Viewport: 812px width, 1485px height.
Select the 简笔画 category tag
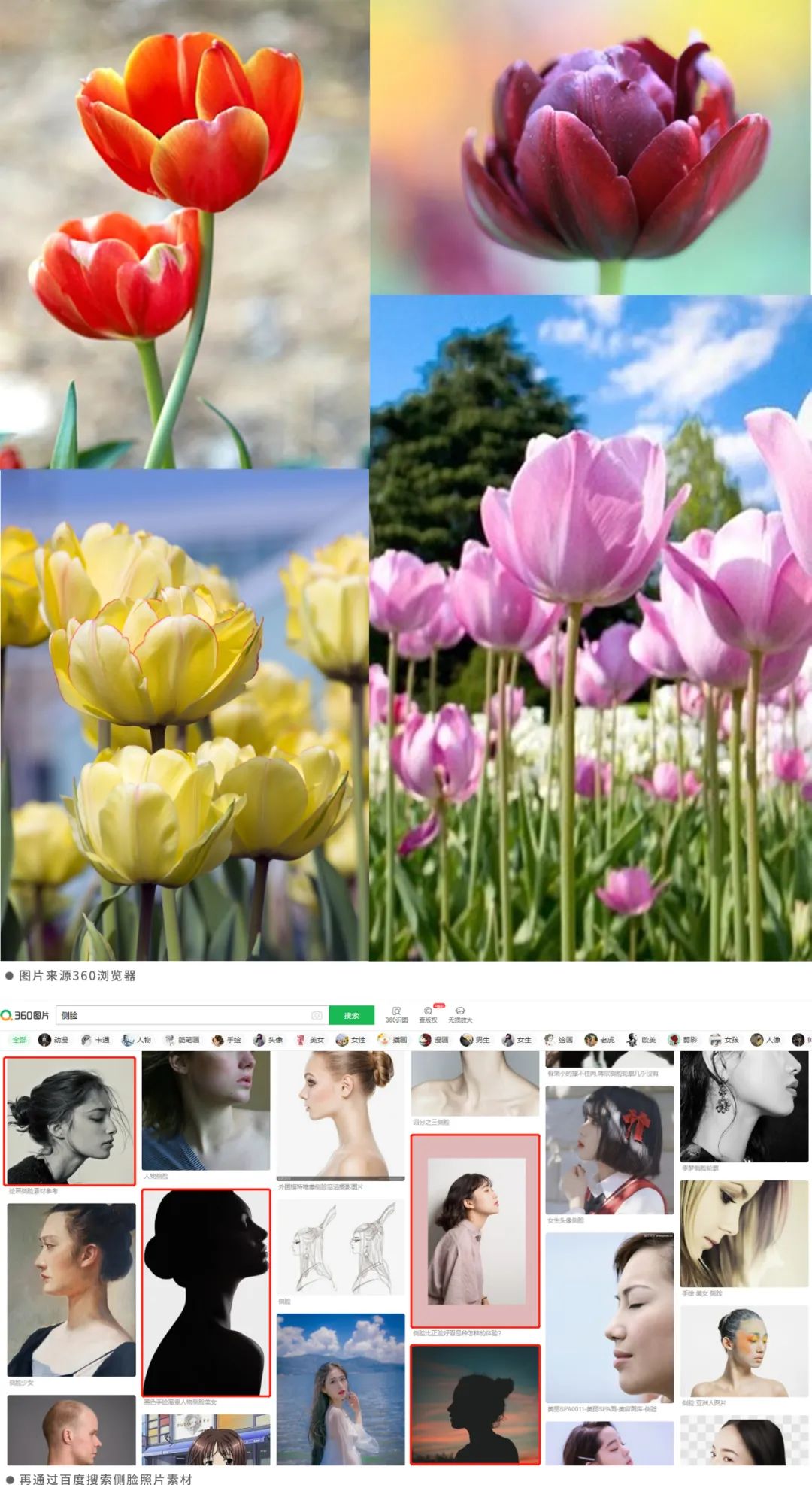point(182,1040)
